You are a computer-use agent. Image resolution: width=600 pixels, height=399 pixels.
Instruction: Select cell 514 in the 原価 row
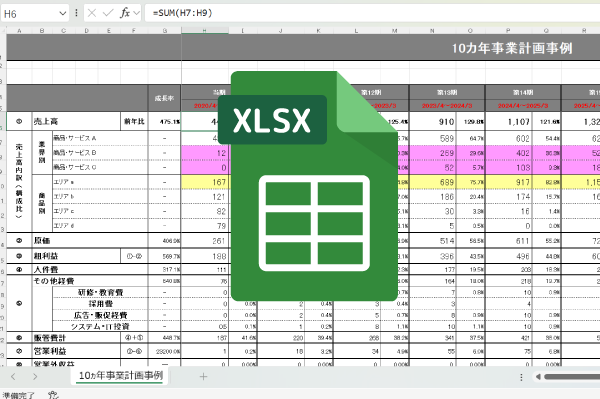(x=433, y=241)
